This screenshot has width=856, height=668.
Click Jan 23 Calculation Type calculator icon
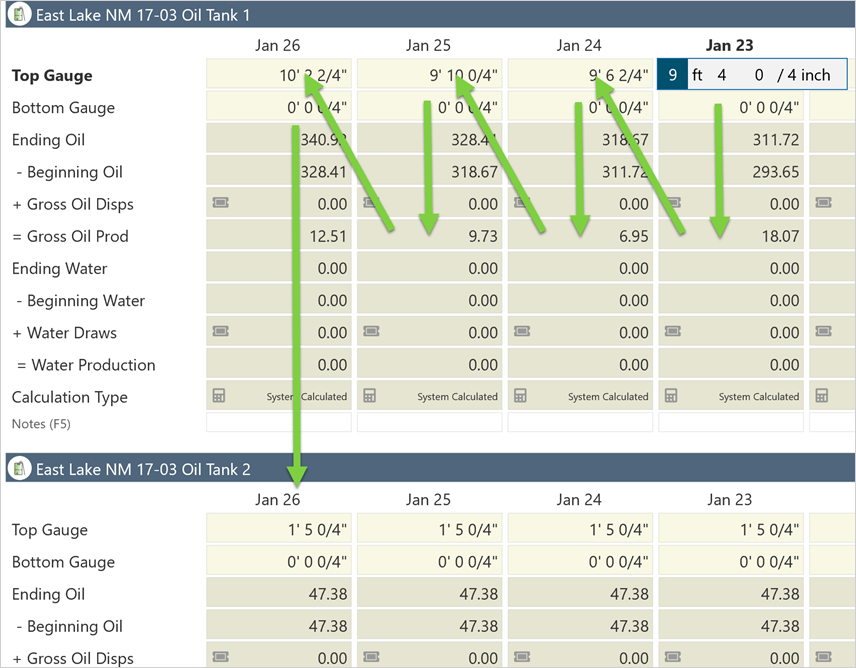click(671, 396)
